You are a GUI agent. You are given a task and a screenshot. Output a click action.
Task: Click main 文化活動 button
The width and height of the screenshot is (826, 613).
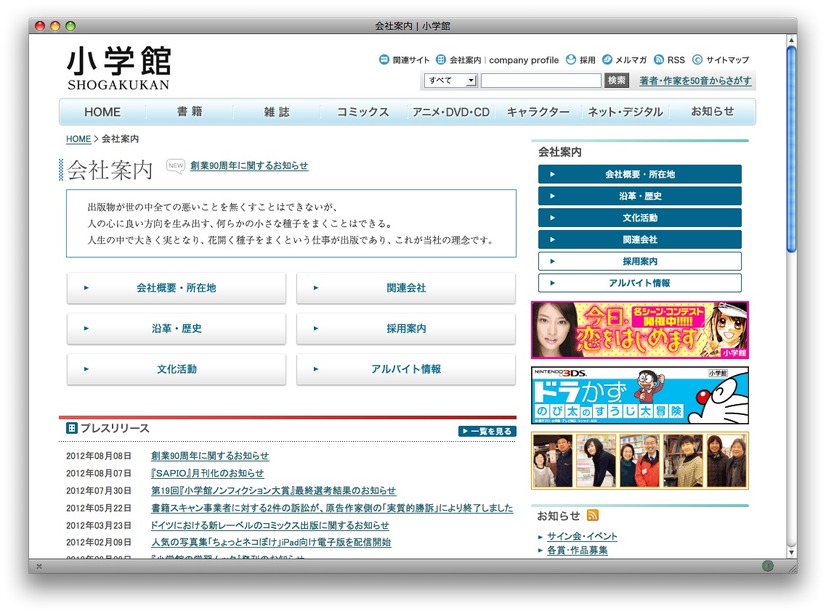(x=176, y=369)
